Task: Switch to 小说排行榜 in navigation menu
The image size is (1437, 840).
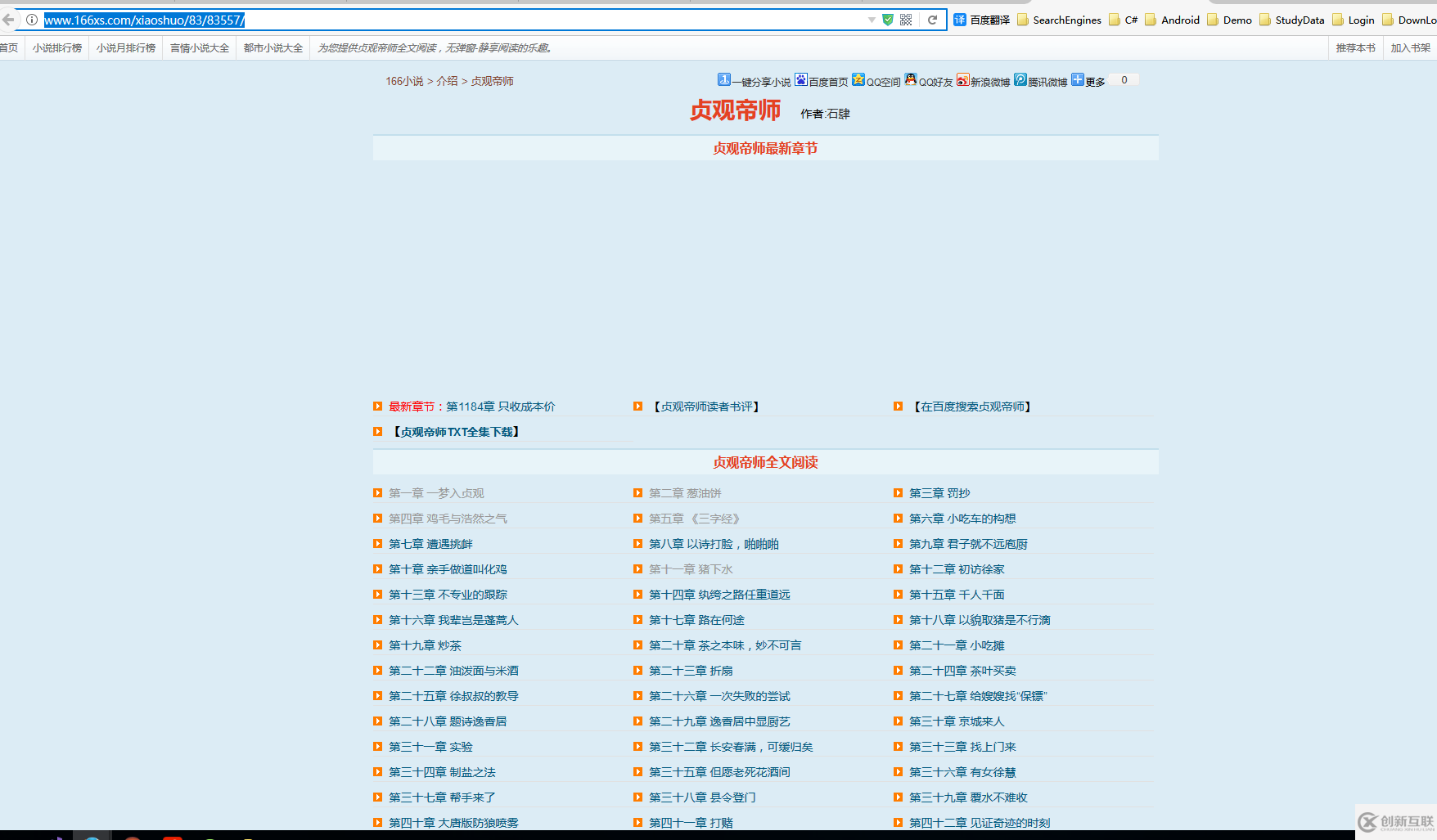Action: point(56,47)
